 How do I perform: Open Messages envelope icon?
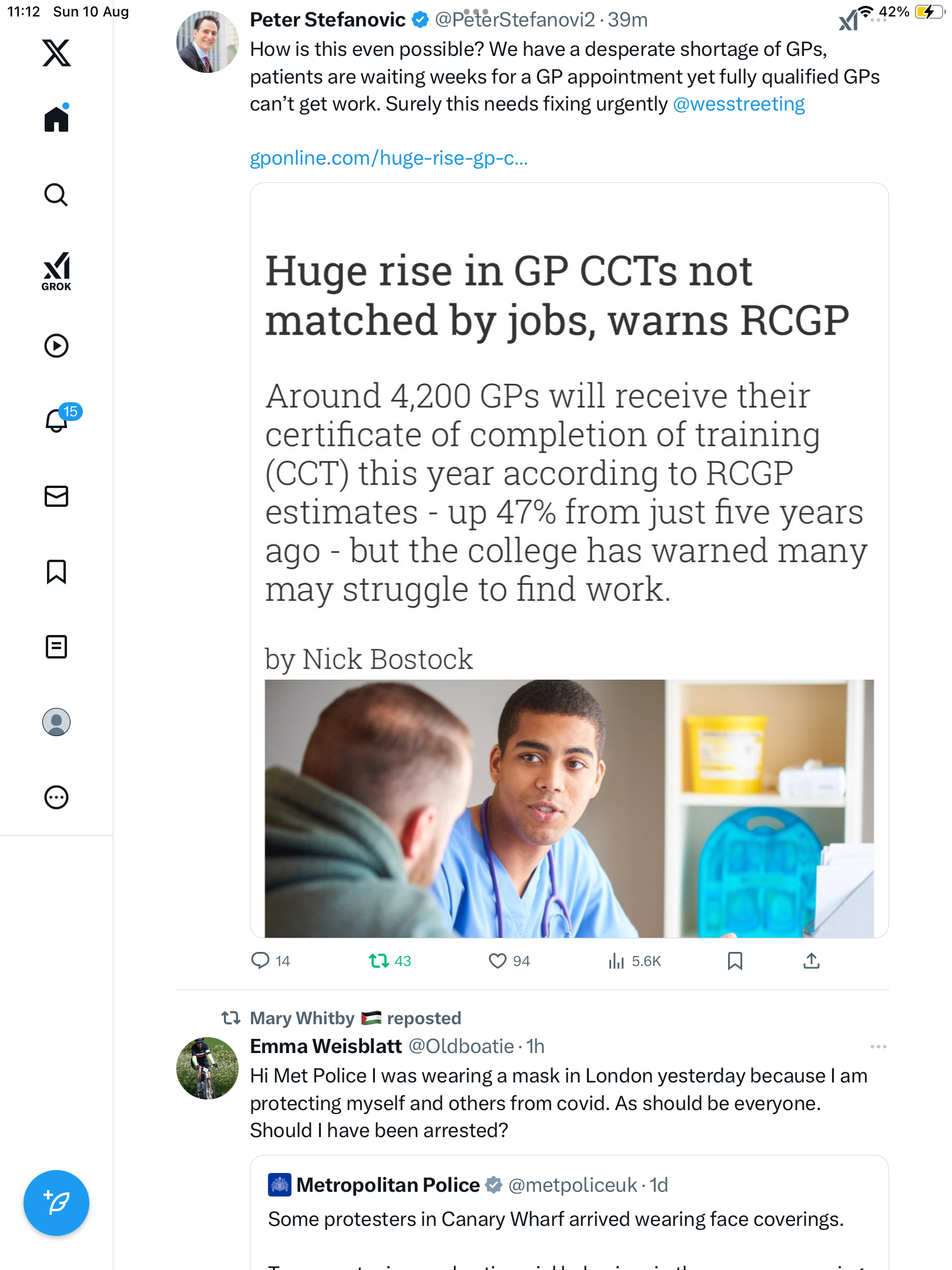point(56,496)
